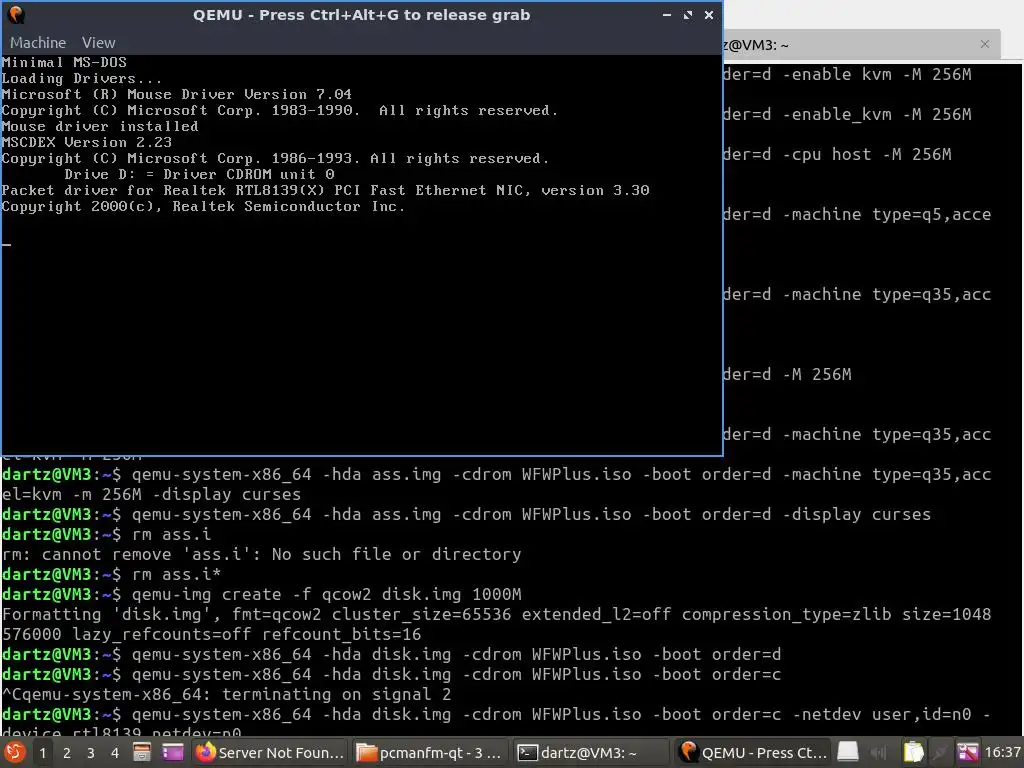The image size is (1024, 768).
Task: Switch to workspace 2
Action: (x=67, y=753)
